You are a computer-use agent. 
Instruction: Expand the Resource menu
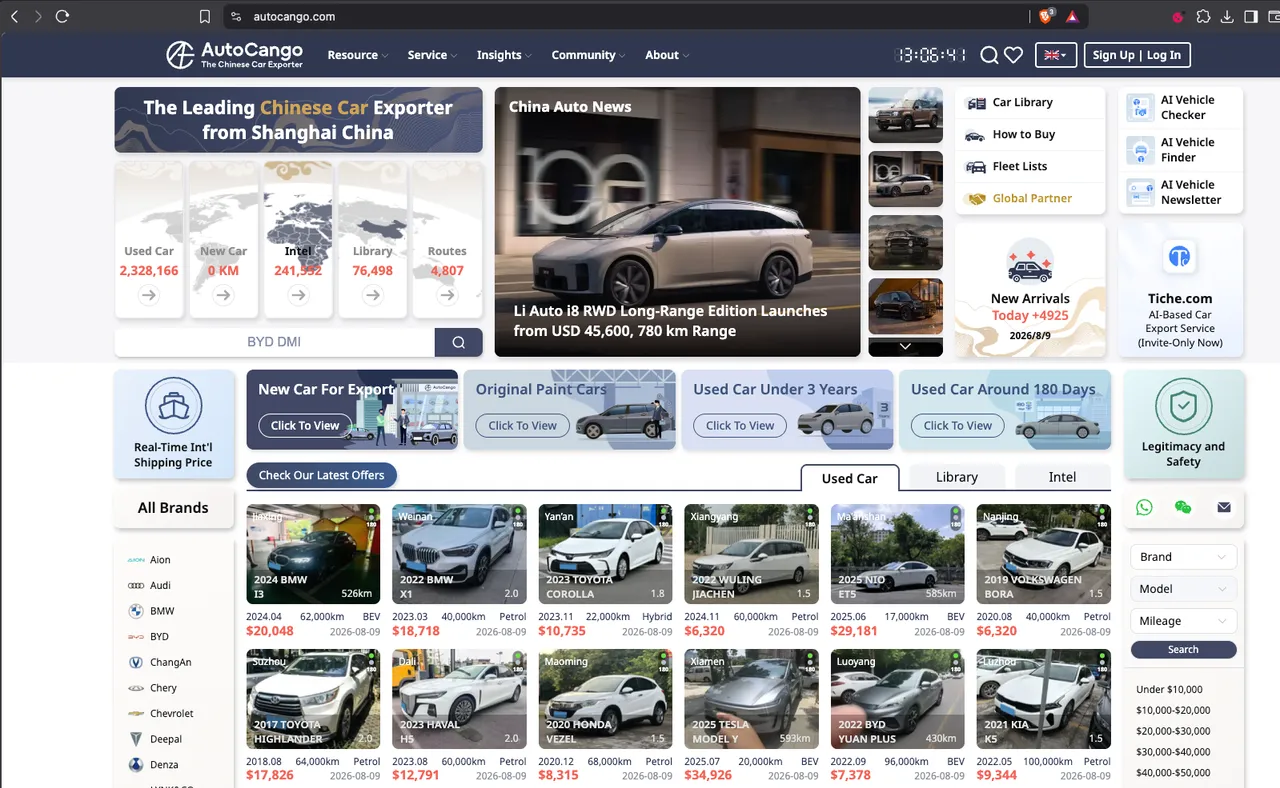coord(357,55)
